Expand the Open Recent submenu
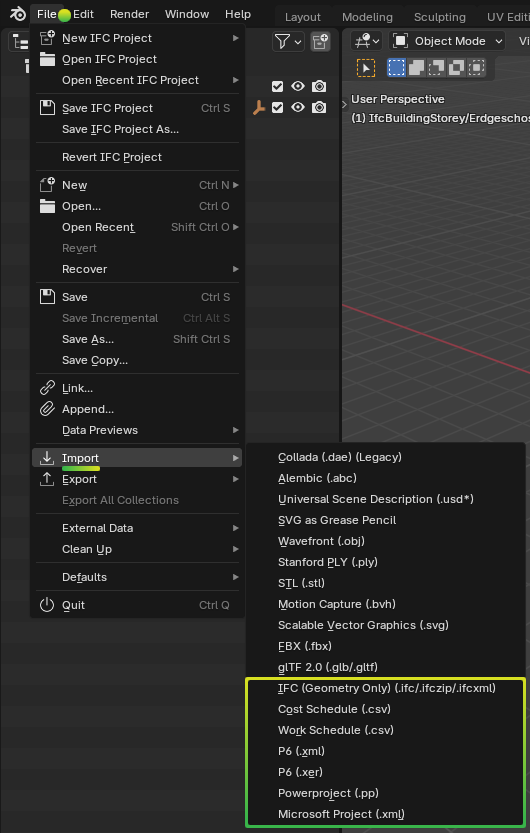 pos(138,227)
